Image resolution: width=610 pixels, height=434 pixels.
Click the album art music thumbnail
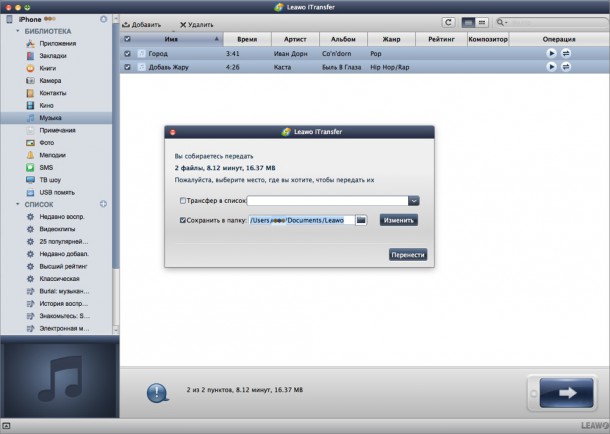60,379
